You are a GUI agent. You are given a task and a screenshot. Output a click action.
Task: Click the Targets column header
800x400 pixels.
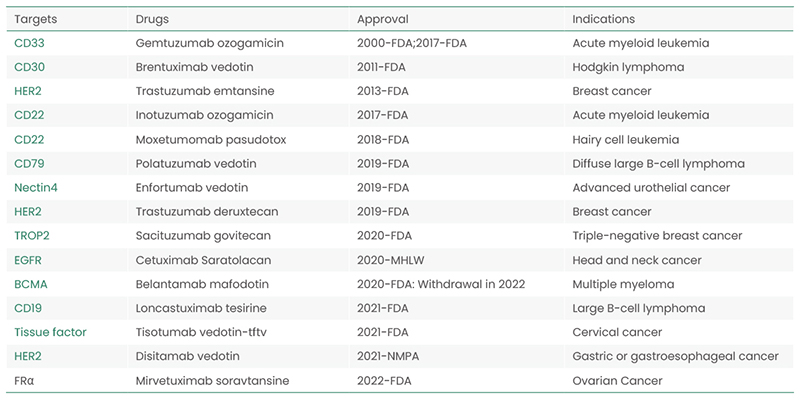36,19
